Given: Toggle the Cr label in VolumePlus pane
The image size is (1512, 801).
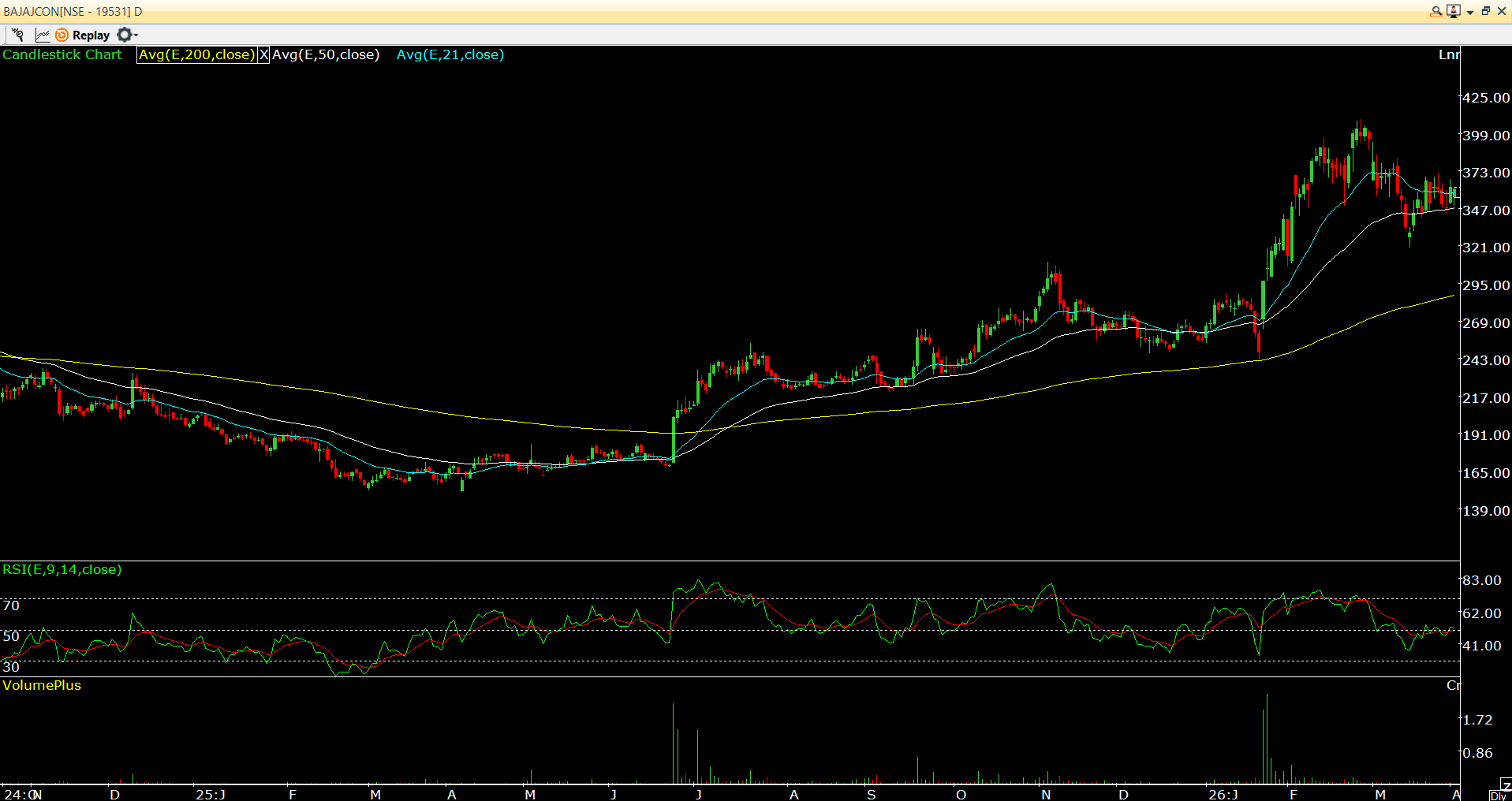Looking at the screenshot, I should pyautogui.click(x=1454, y=685).
